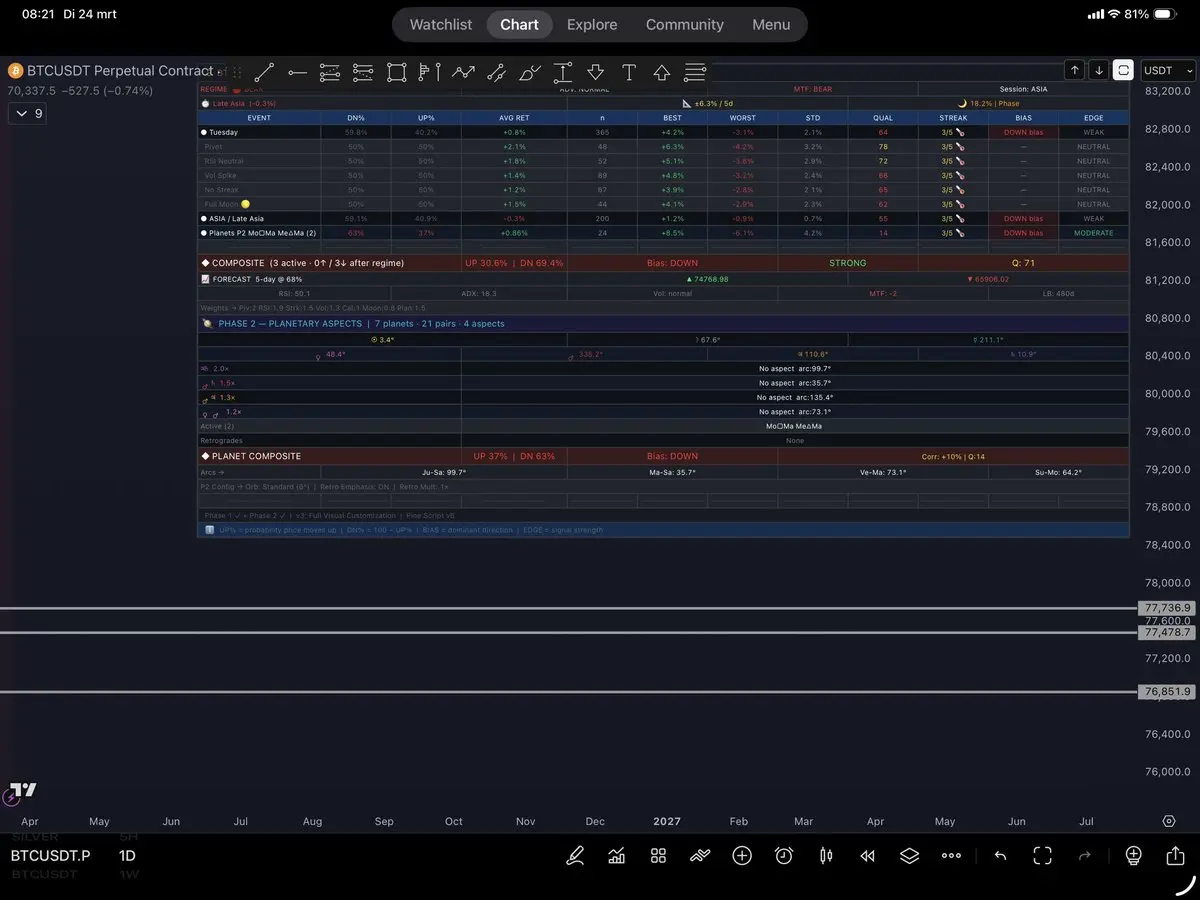The image size is (1200, 900).
Task: Select the trend line drawing tool
Action: coord(264,72)
